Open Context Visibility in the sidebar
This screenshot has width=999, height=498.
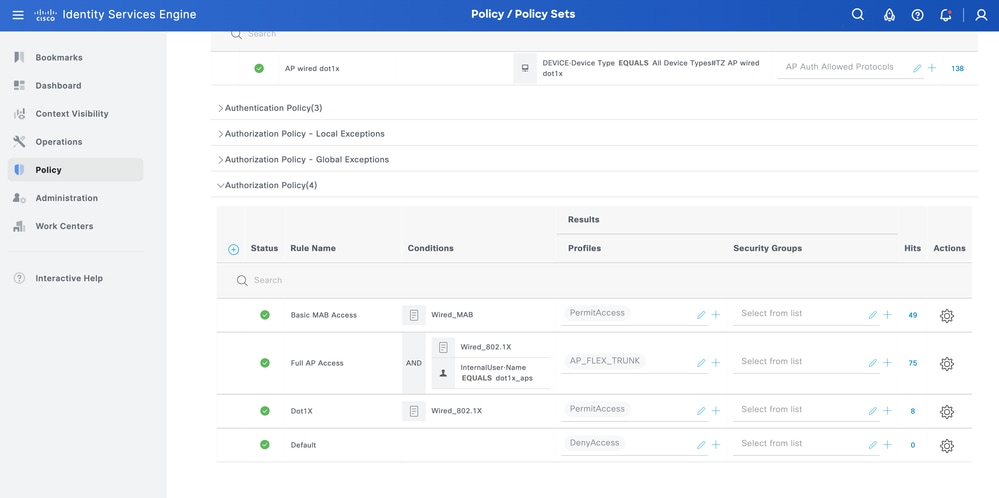click(75, 113)
